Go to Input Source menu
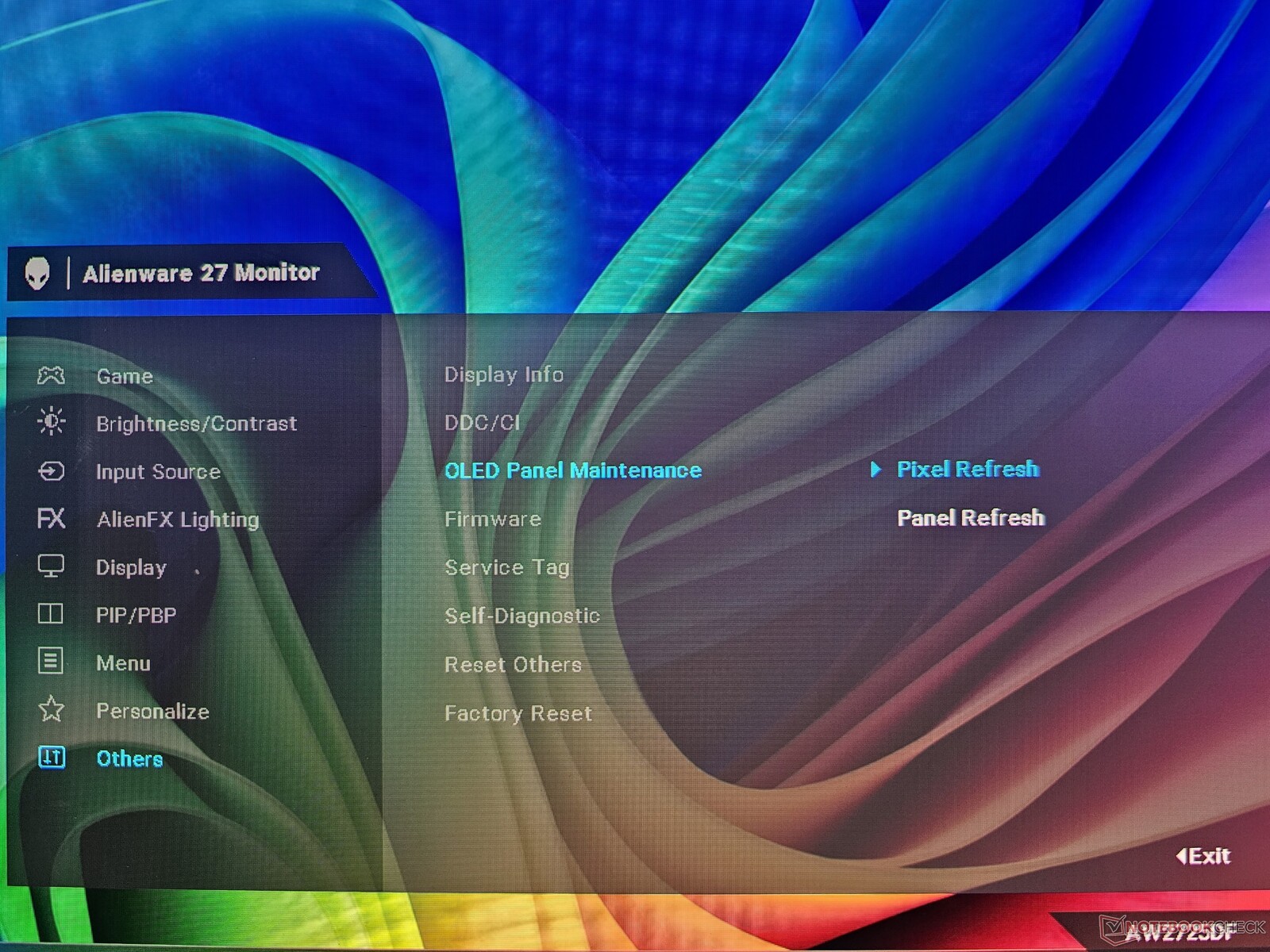Image resolution: width=1270 pixels, height=952 pixels. [x=158, y=472]
